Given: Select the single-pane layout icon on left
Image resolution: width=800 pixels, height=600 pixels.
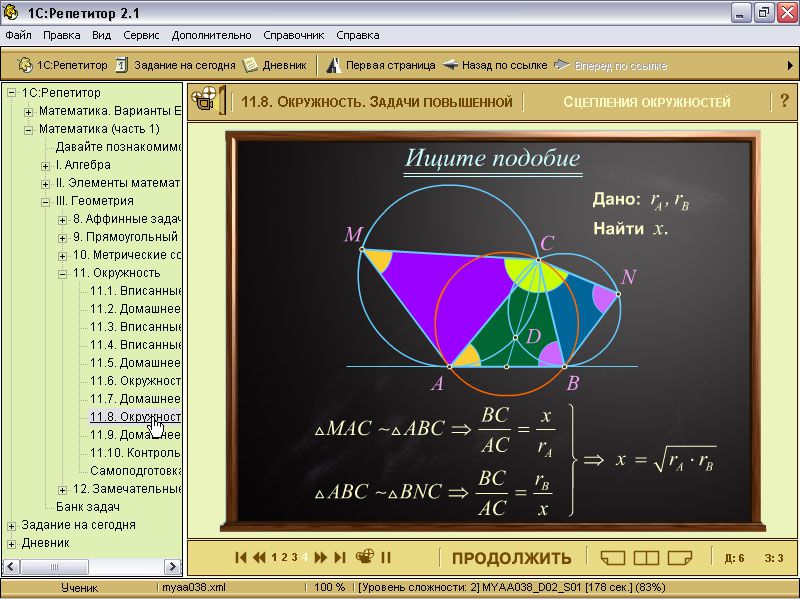Looking at the screenshot, I should (x=612, y=557).
